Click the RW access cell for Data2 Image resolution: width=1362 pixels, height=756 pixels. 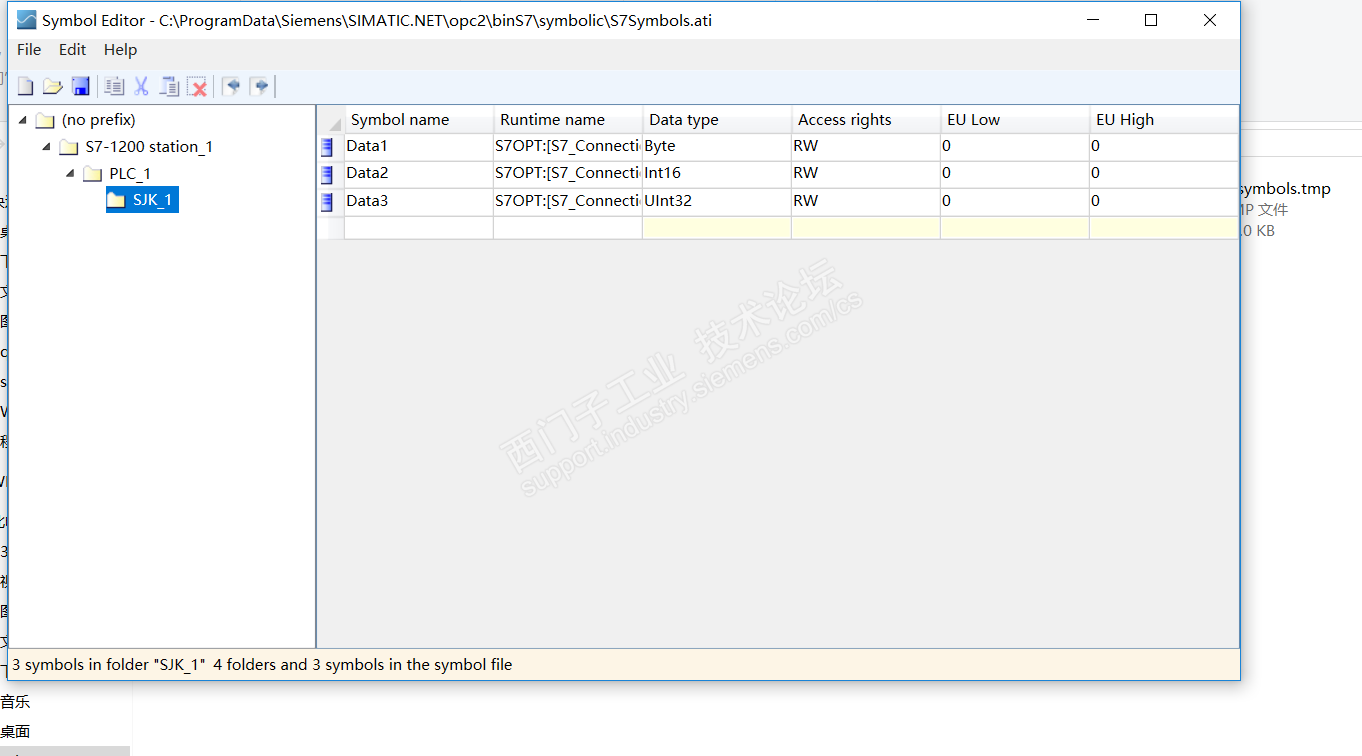tap(866, 174)
